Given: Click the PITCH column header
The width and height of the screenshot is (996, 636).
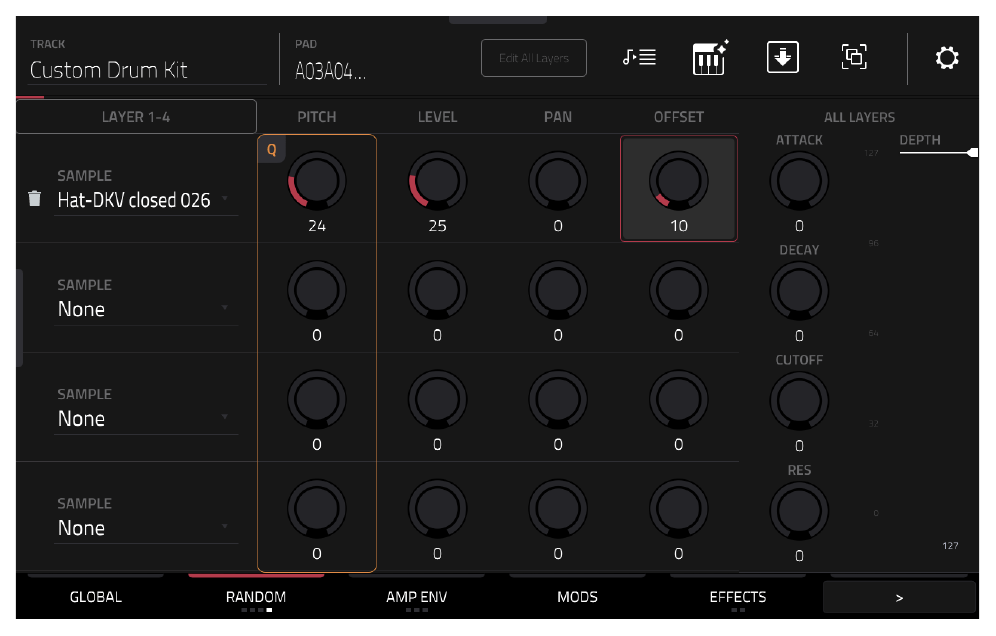Looking at the screenshot, I should click(317, 117).
